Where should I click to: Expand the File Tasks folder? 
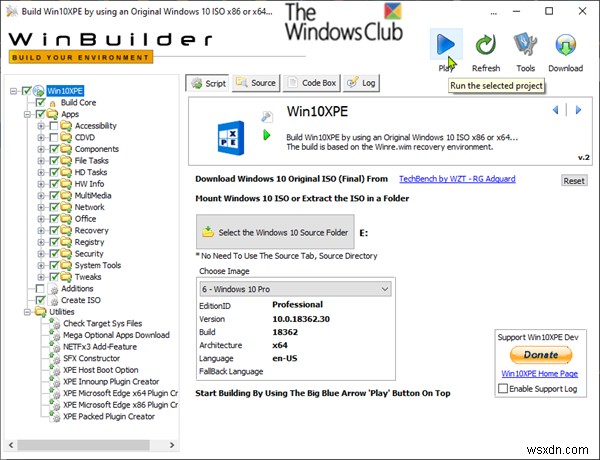point(41,160)
